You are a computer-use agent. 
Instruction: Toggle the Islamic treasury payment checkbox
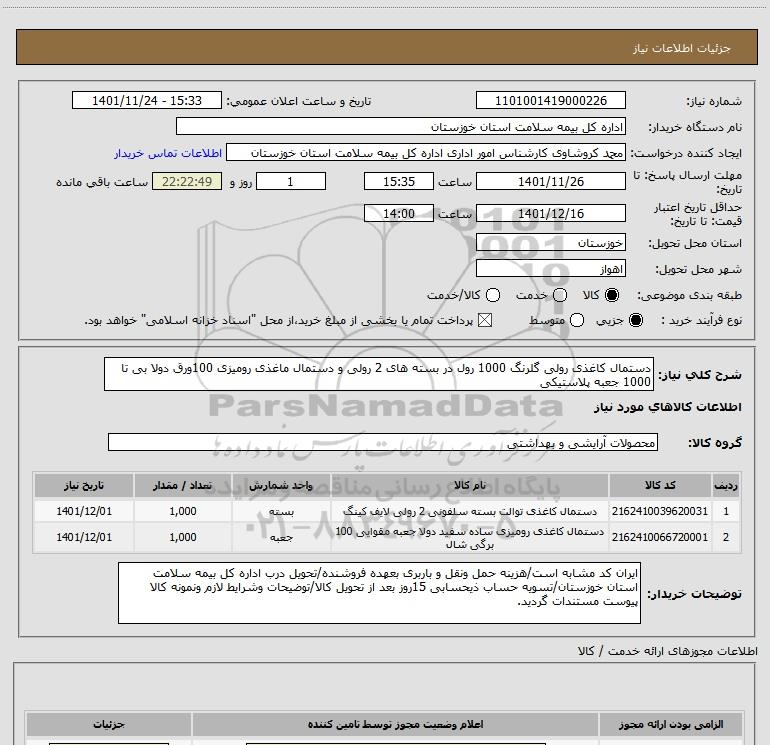(x=485, y=321)
